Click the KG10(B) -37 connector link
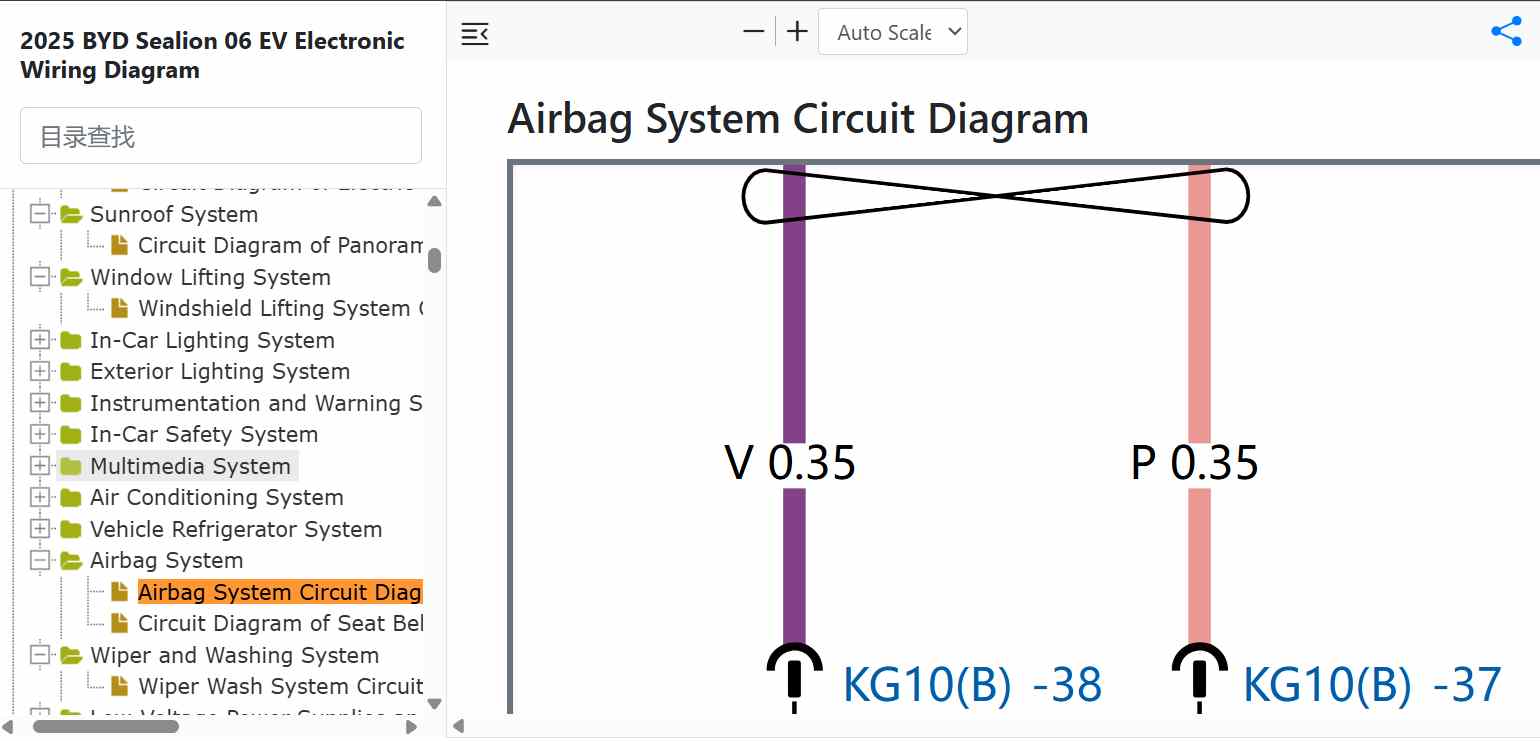The height and width of the screenshot is (741, 1540). click(x=1372, y=686)
